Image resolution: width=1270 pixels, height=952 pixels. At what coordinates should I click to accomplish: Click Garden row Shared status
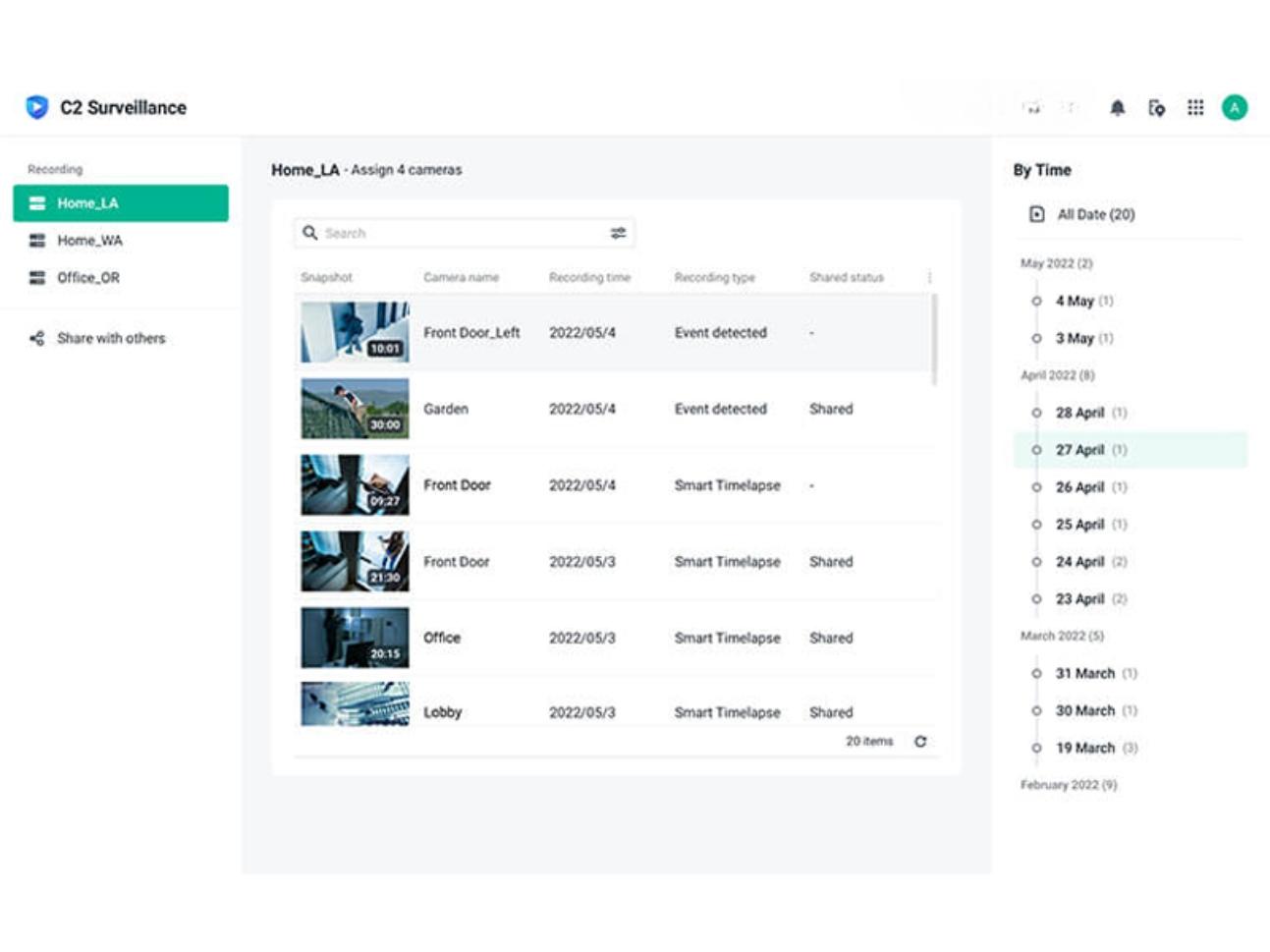click(x=831, y=409)
